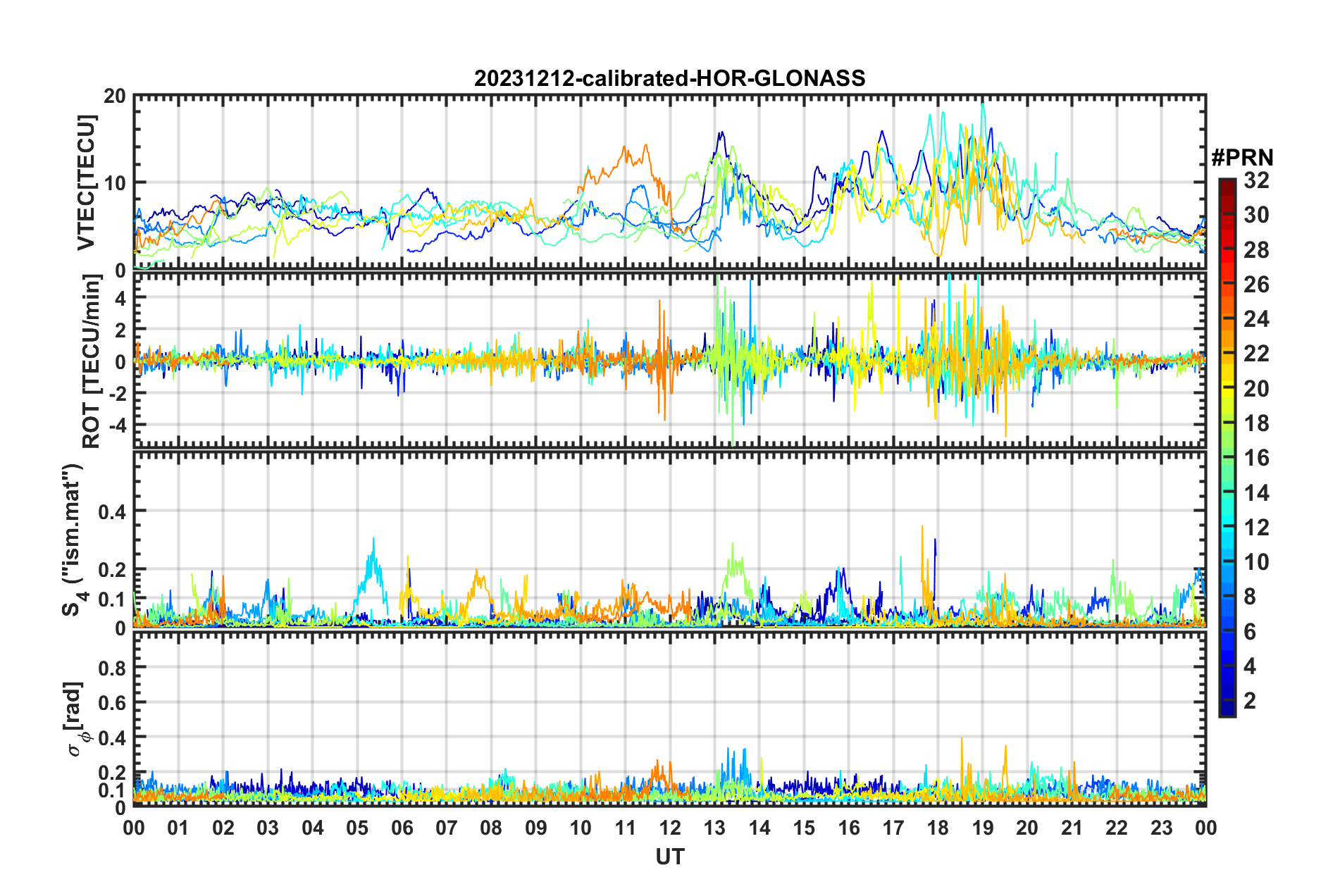Viewport: 1340px width, 896px height.
Task: Click inside the S4 scintillation plot panel
Action: click(x=670, y=539)
